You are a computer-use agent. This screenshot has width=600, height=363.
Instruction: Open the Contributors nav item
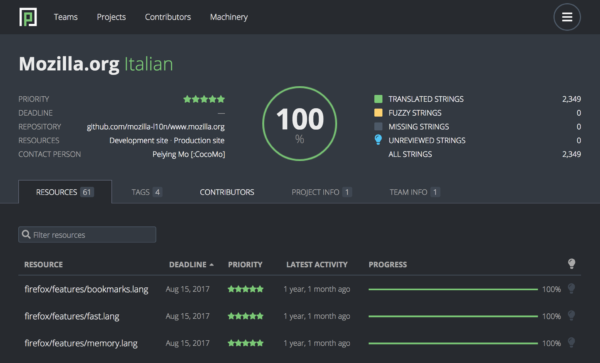click(x=168, y=17)
